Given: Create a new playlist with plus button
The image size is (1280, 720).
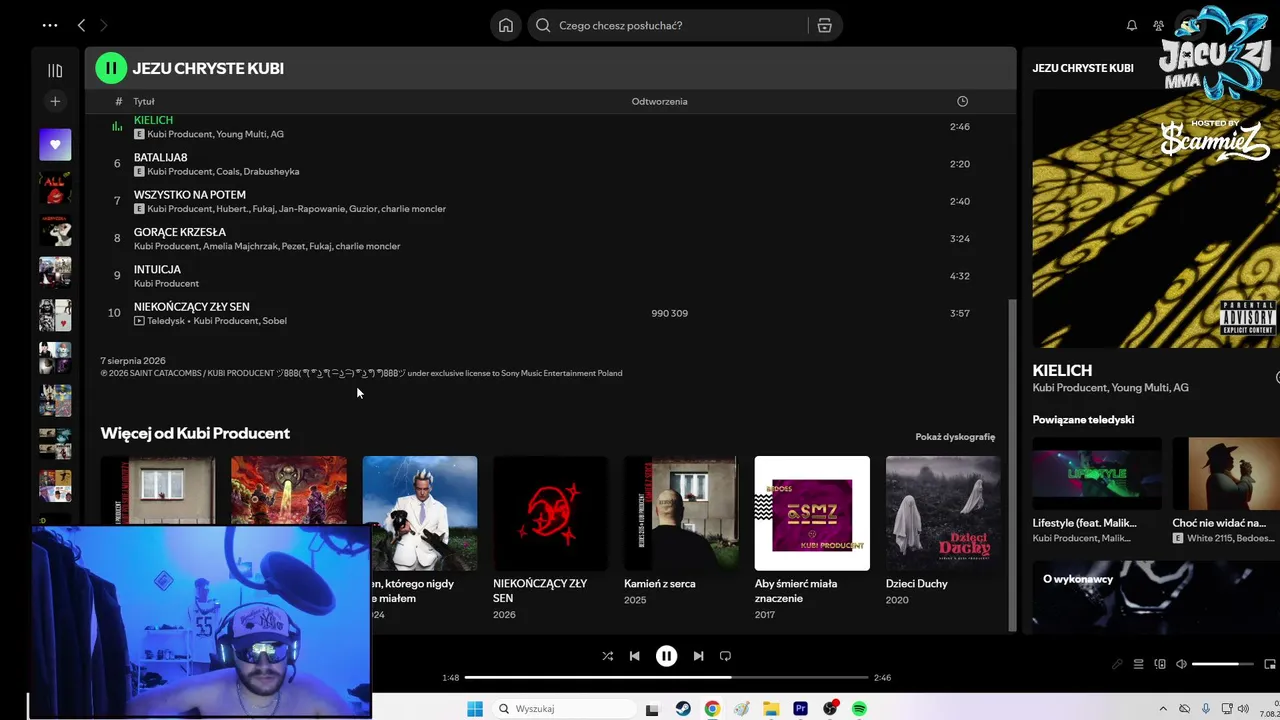Looking at the screenshot, I should point(55,101).
